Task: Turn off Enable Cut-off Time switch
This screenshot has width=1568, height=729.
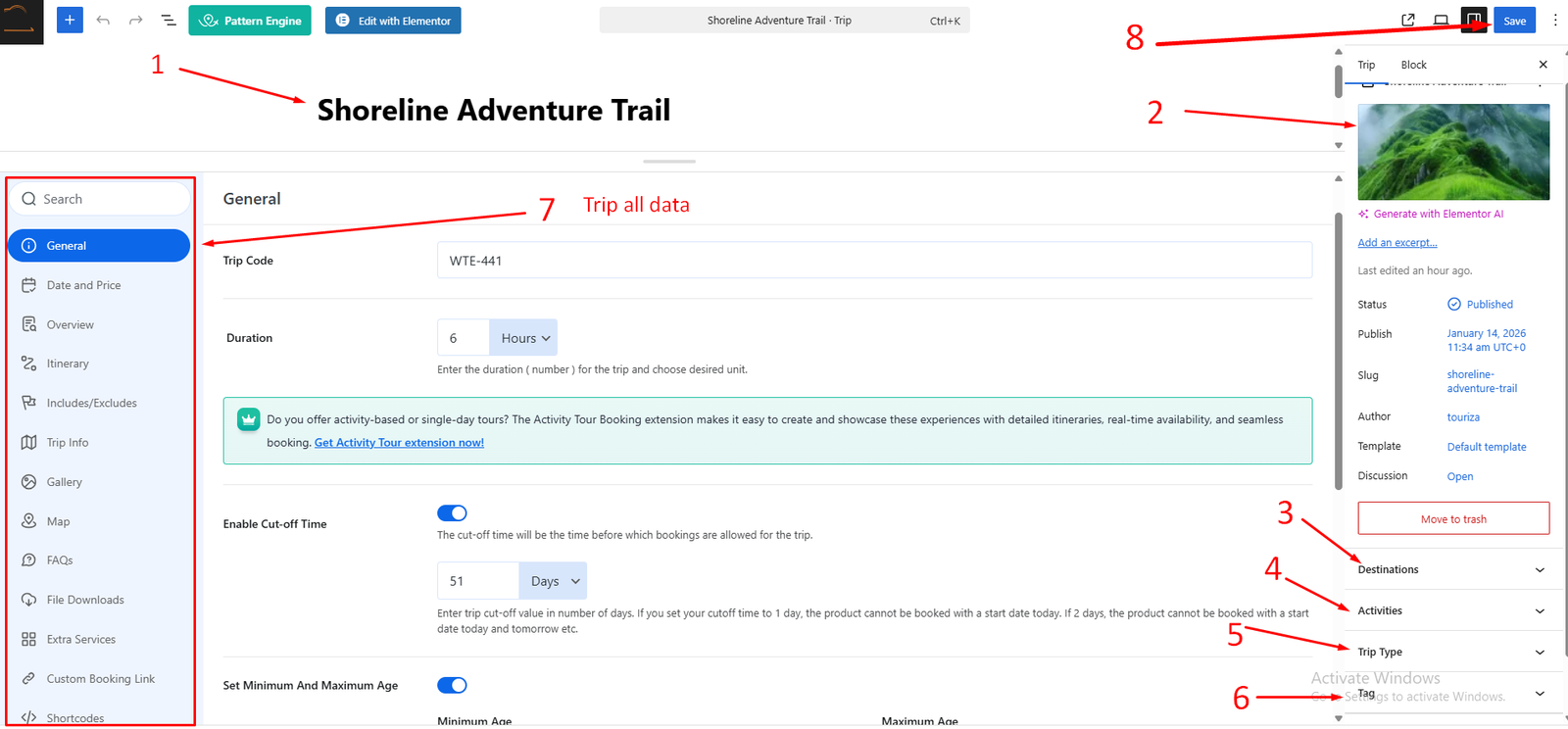Action: [452, 513]
